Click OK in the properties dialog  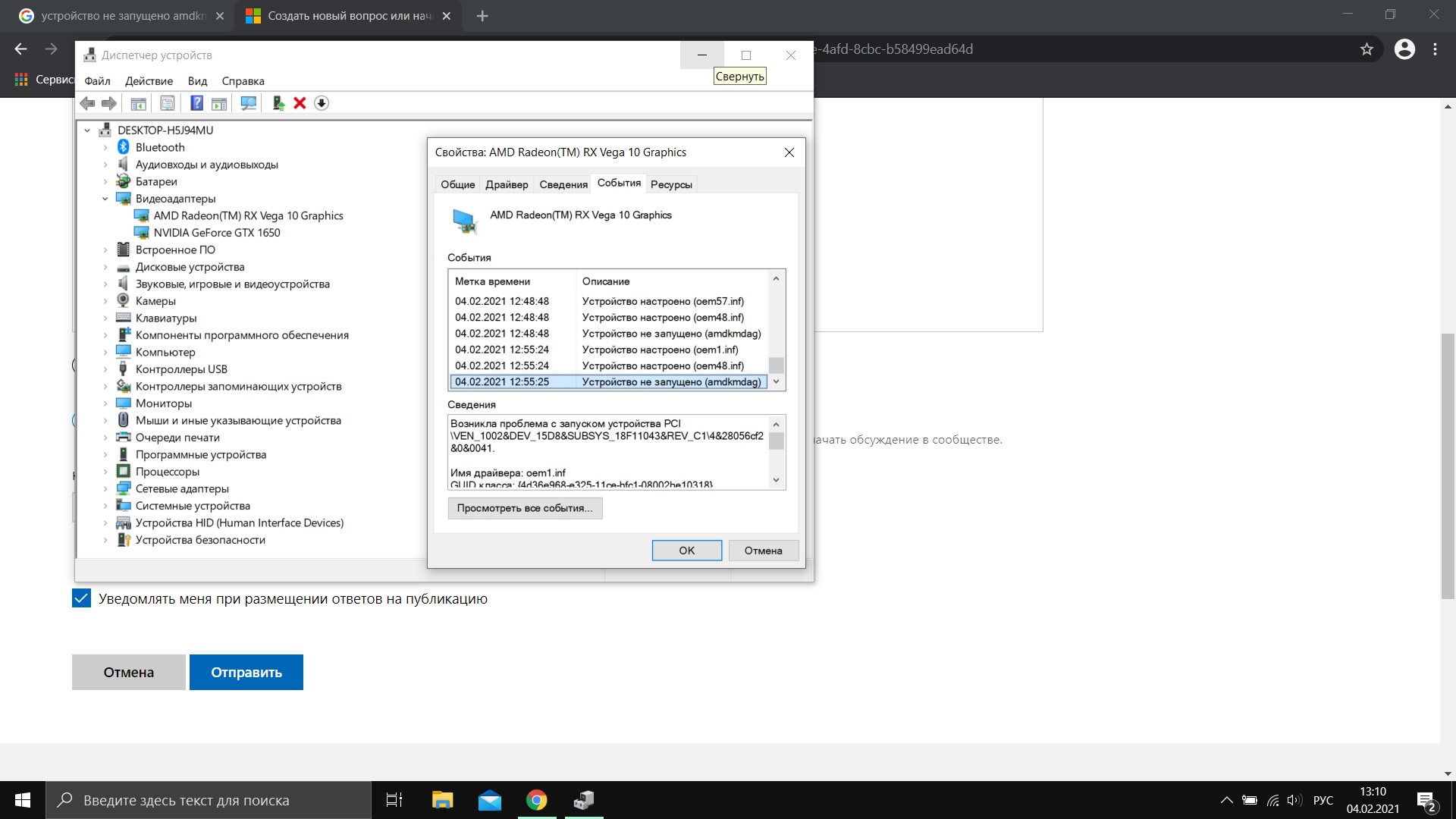pos(687,551)
